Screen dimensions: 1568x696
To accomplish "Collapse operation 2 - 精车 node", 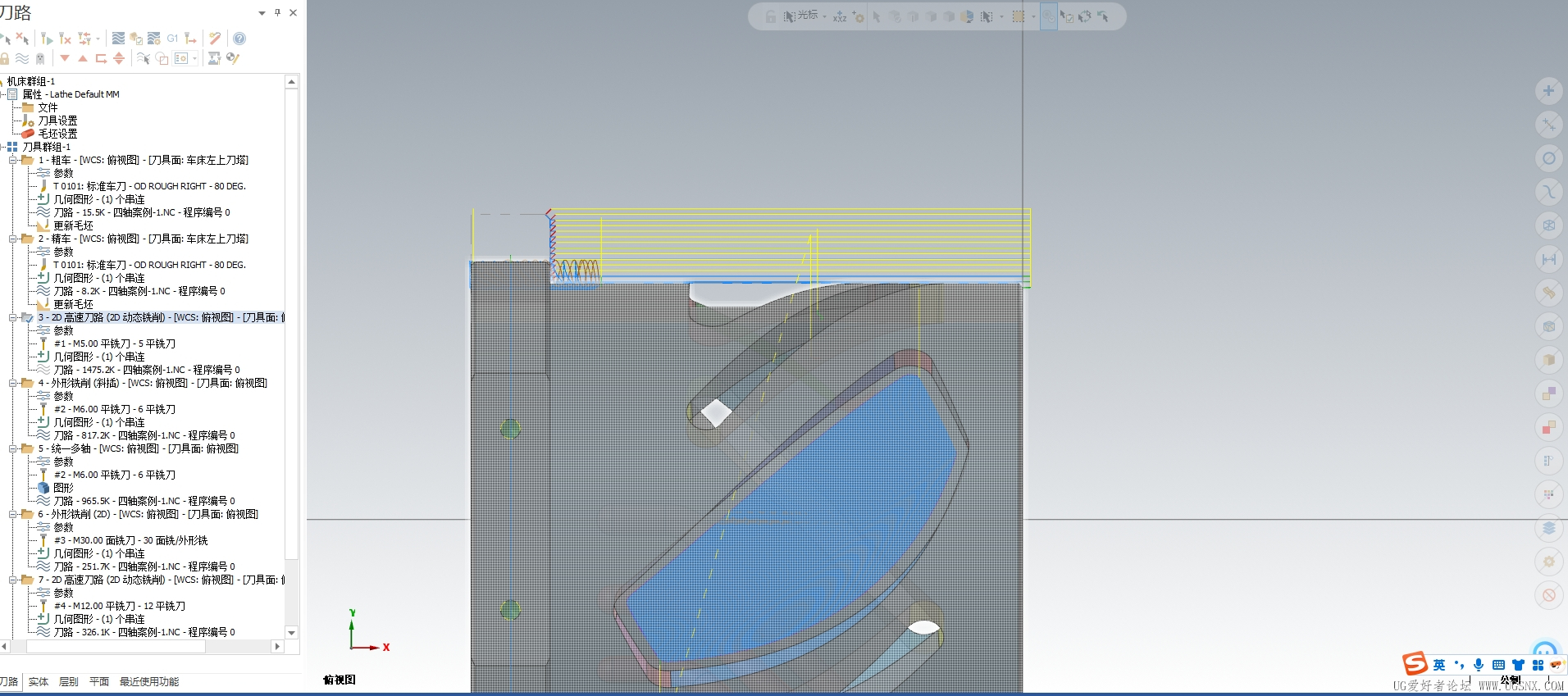I will (x=12, y=239).
